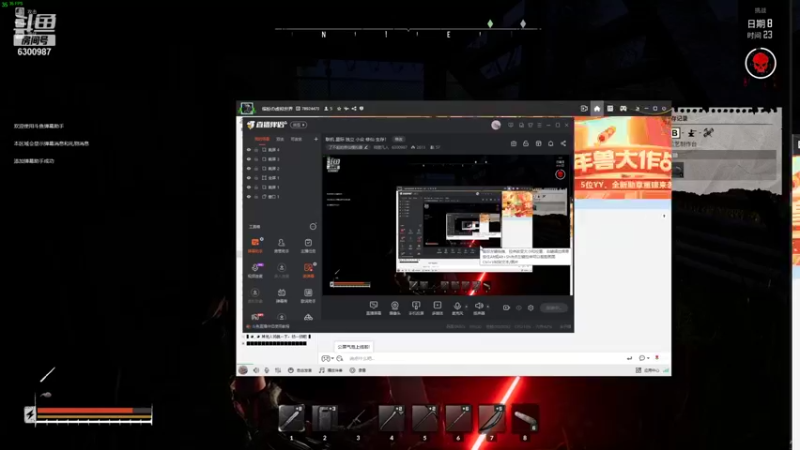Click the free-speech mode button in YY bar
800x450 pixels.
point(301,370)
